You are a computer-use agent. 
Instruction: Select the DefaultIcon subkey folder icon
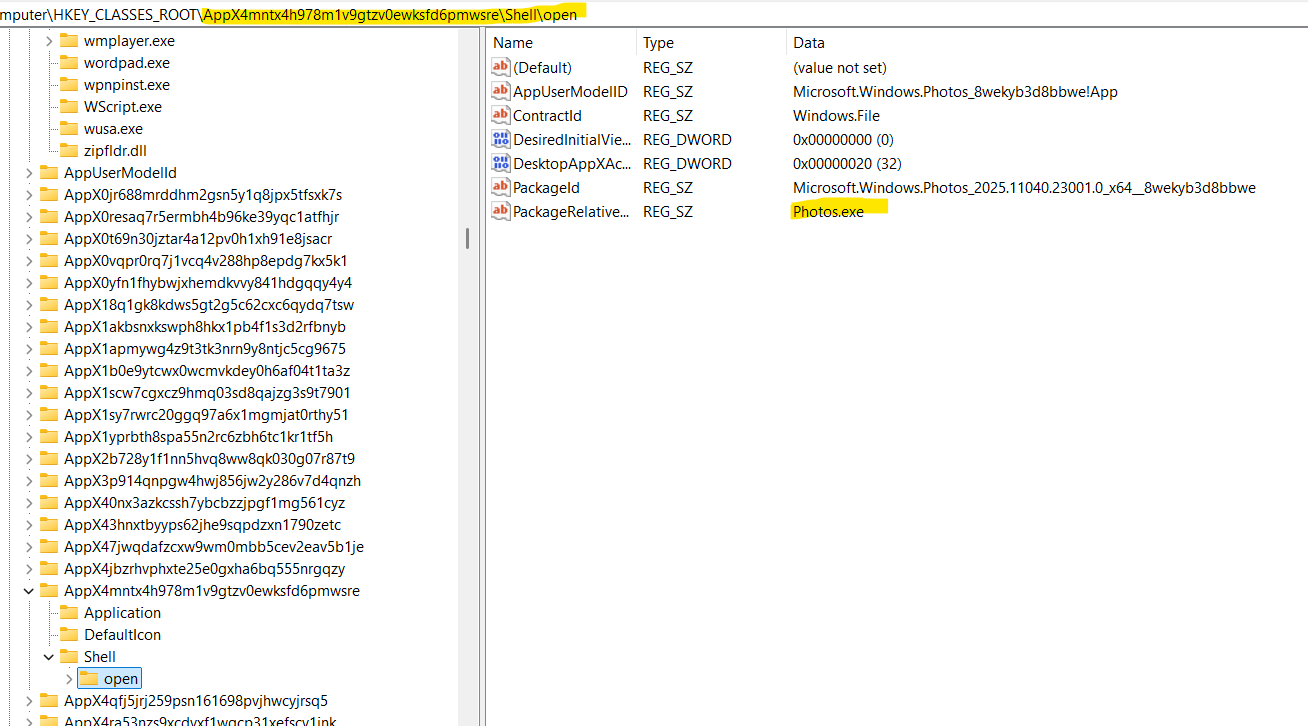point(69,635)
